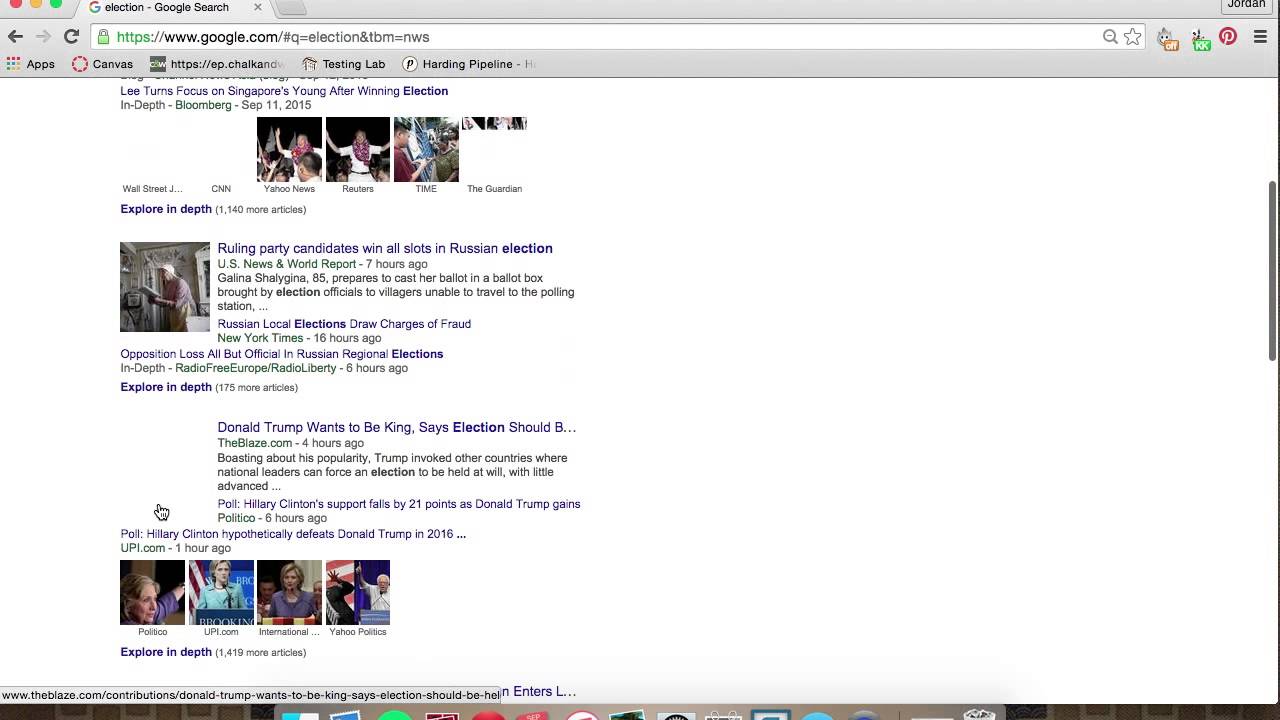Click the TIME thumbnail image
Image resolution: width=1280 pixels, height=720 pixels.
coord(426,150)
